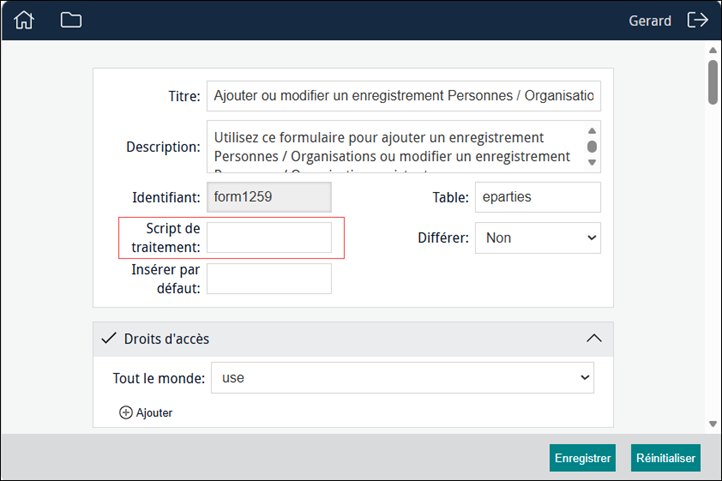Click the logout arrow icon
The image size is (722, 481).
click(698, 20)
